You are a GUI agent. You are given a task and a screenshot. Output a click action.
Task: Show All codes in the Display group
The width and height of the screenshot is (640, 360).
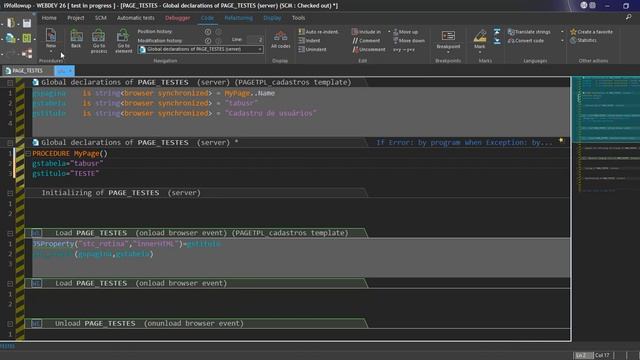click(280, 39)
